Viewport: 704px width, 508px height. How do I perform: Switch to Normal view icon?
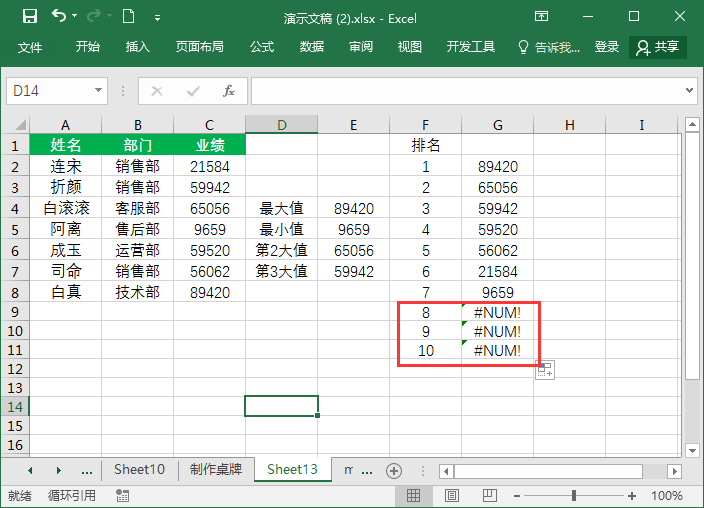(x=413, y=495)
